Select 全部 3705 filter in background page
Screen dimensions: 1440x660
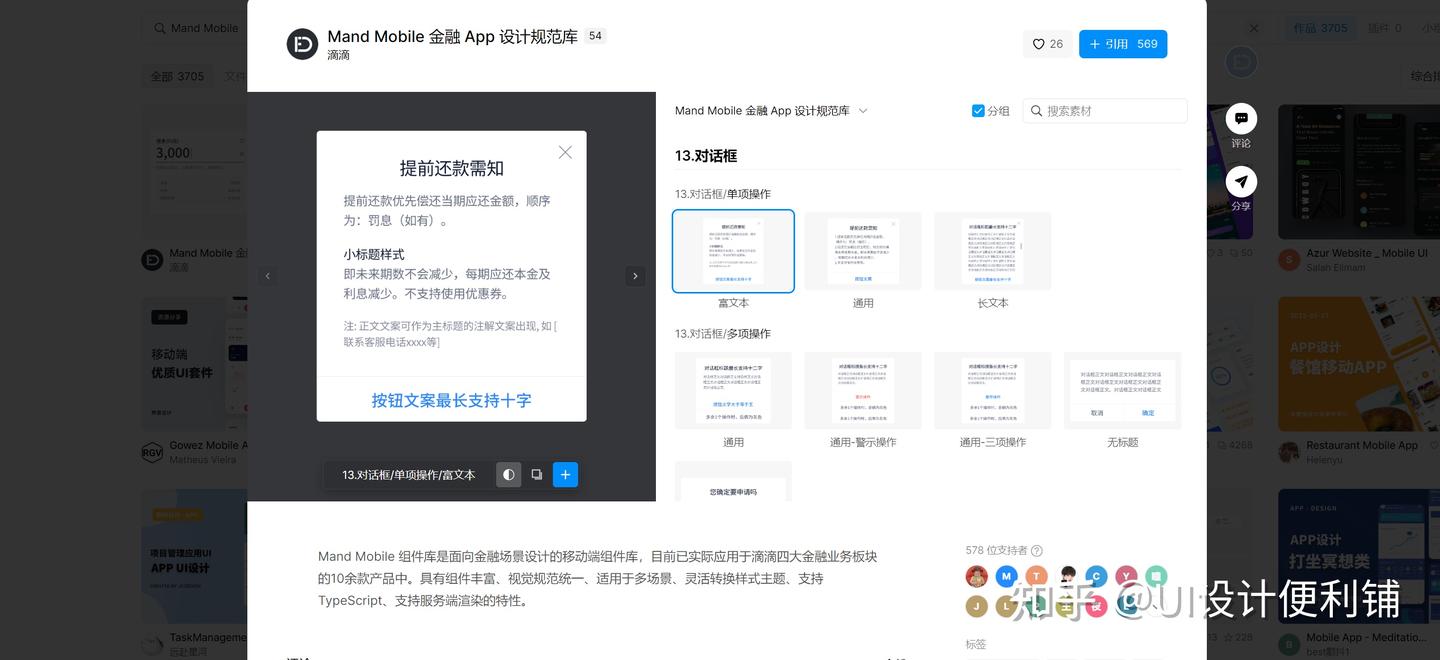[x=177, y=76]
